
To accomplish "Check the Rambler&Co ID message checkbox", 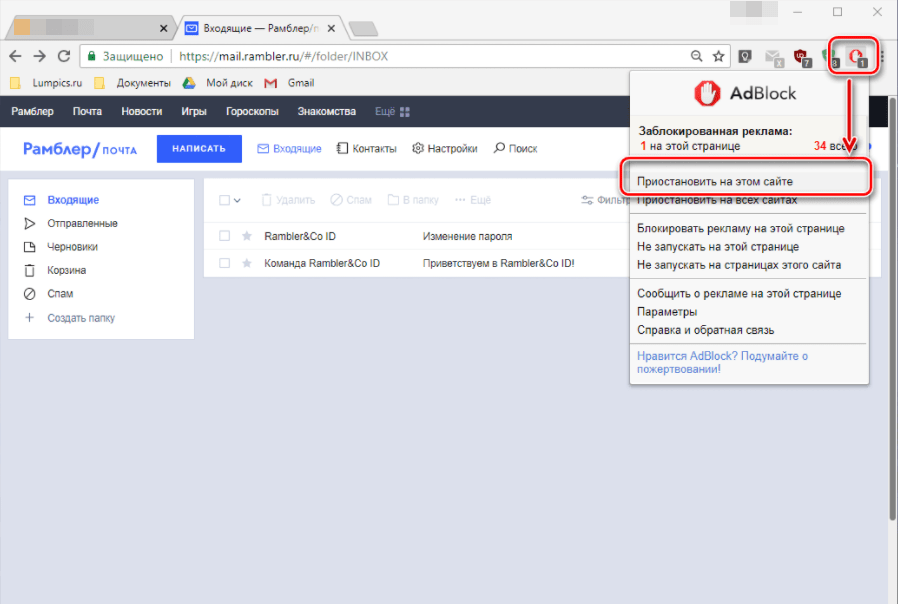I will point(224,236).
